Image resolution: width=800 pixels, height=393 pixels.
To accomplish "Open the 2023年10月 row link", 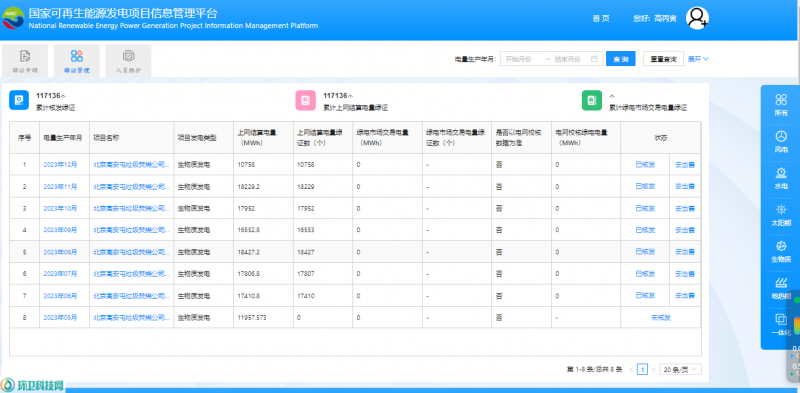I will point(60,208).
